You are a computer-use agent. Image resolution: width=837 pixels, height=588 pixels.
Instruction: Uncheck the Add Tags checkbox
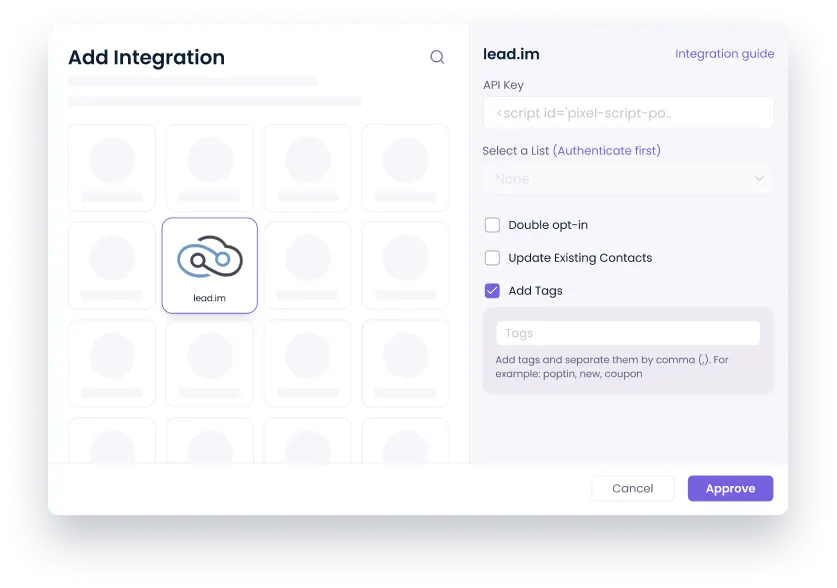tap(492, 291)
